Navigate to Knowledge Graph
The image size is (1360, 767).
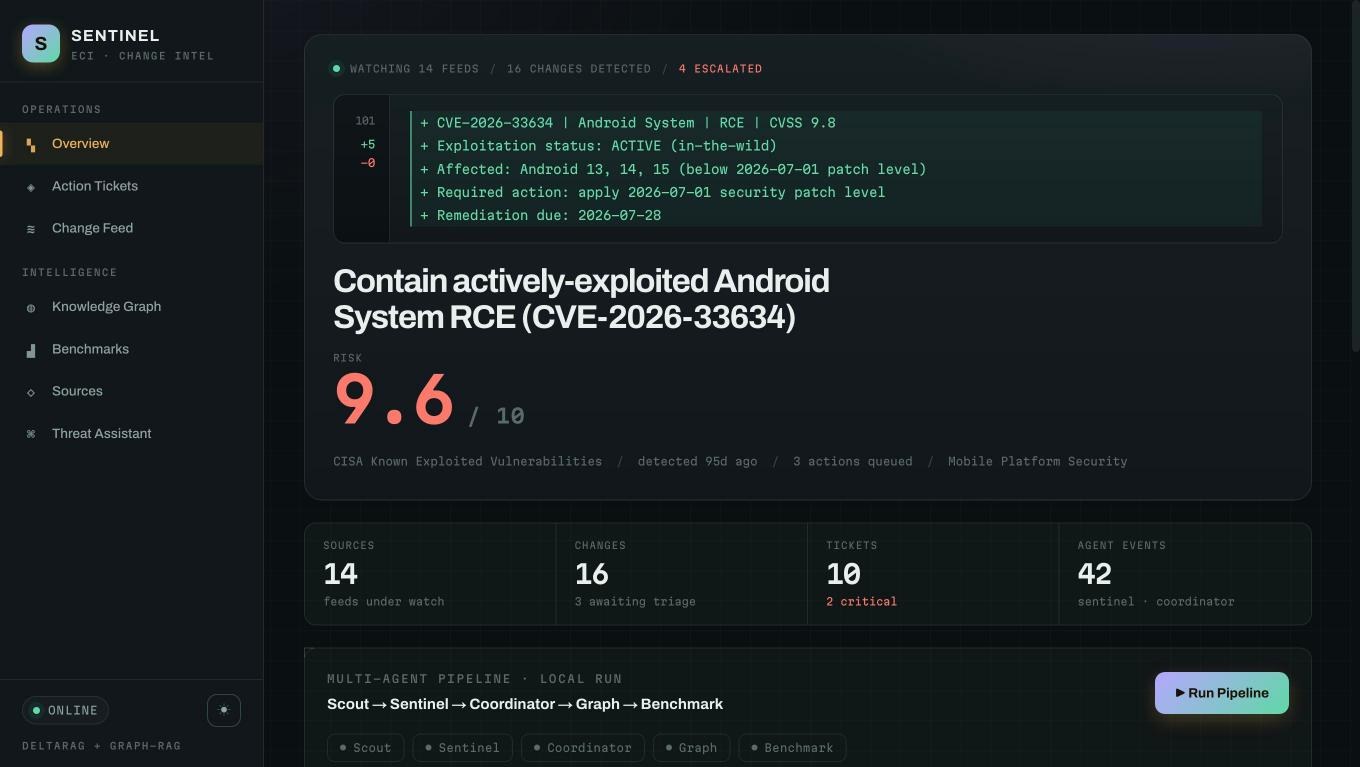(x=131, y=307)
